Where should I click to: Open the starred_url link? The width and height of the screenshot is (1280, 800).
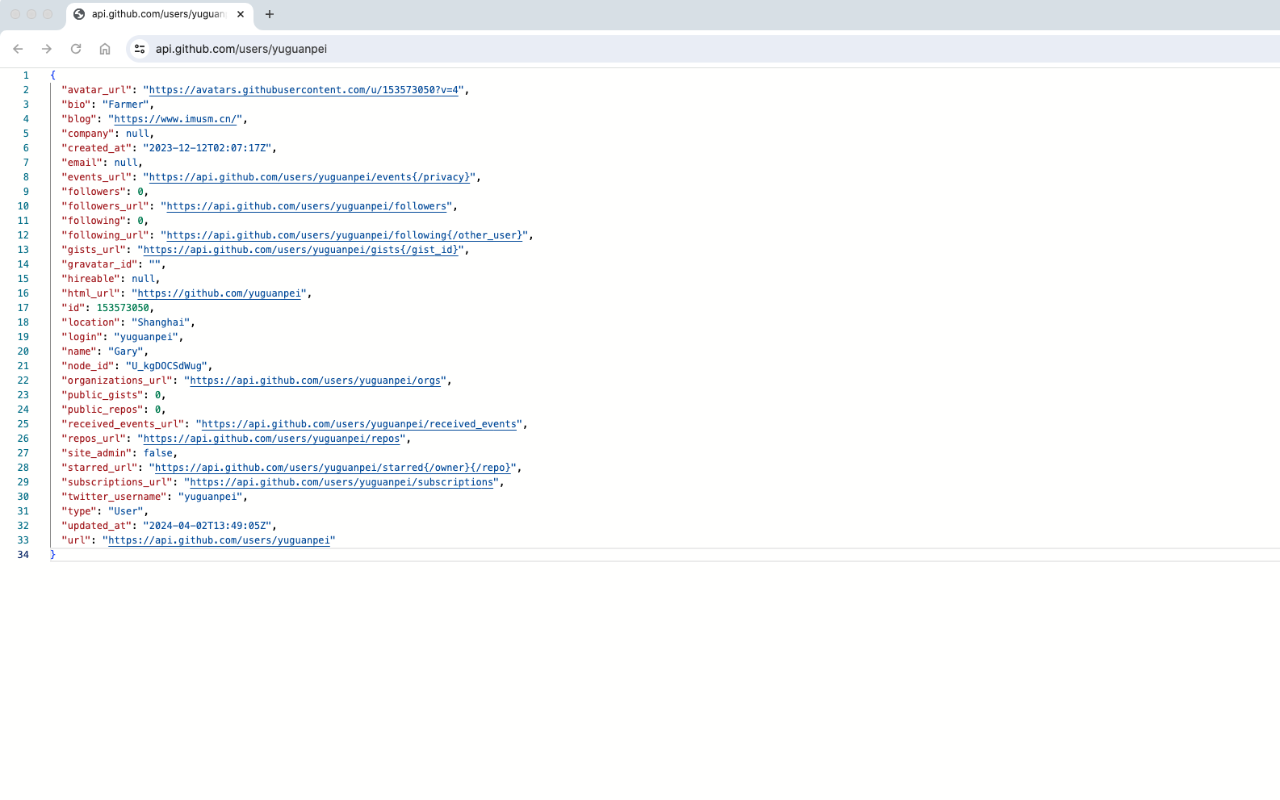334,467
